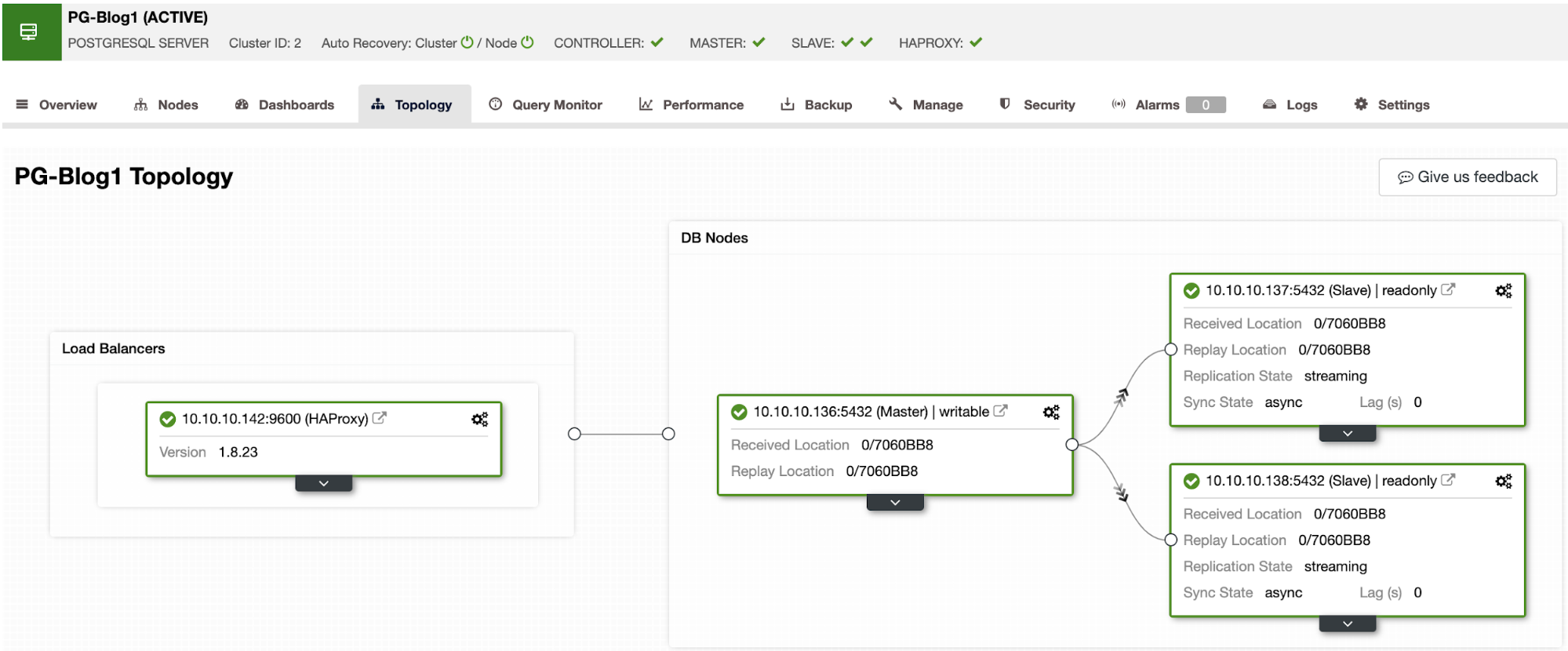Click the DB Nodes panel connector circle
The height and width of the screenshot is (651, 1568).
coord(668,434)
